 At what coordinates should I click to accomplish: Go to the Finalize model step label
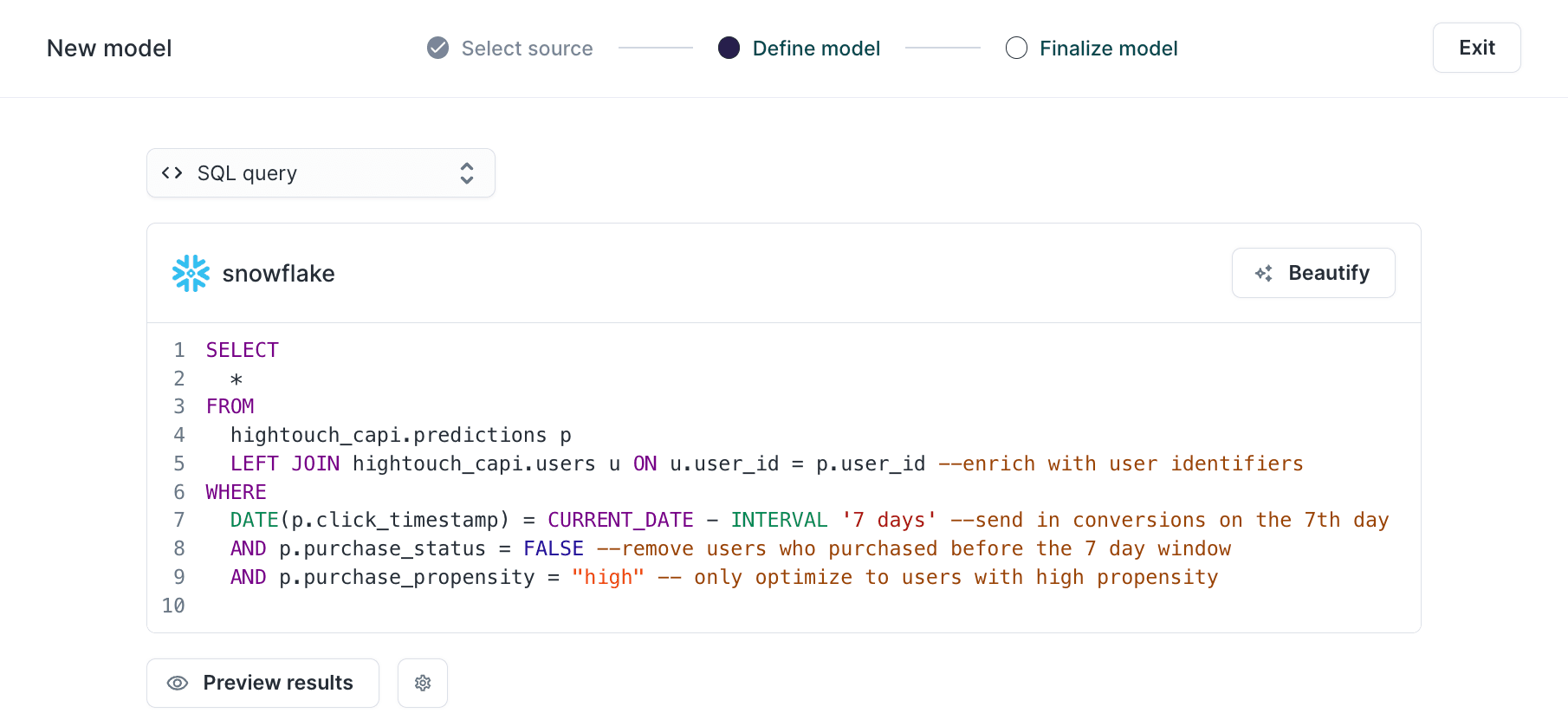point(1108,49)
